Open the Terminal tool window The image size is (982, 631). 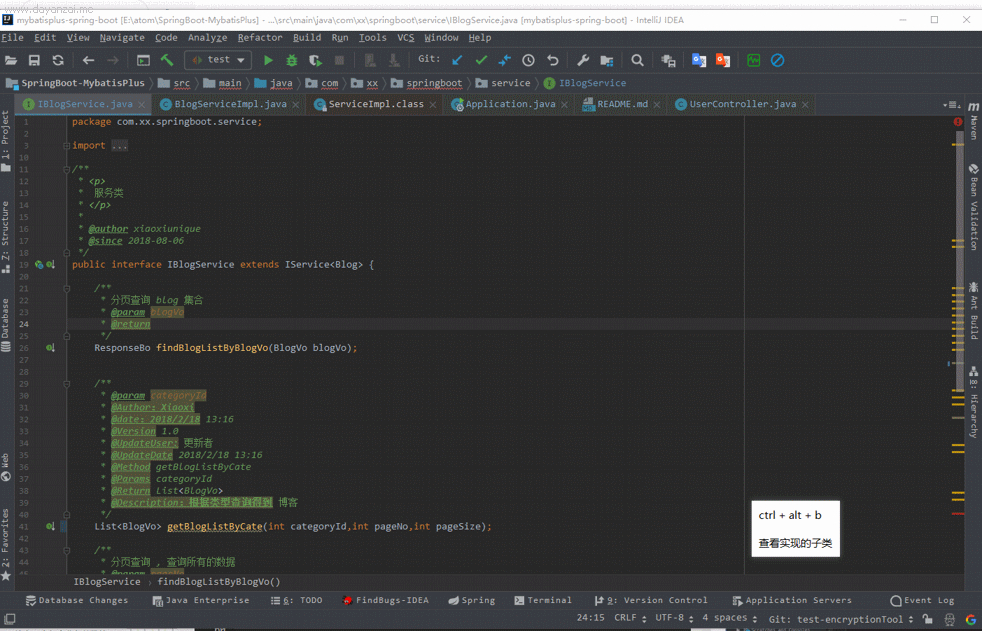pyautogui.click(x=542, y=600)
